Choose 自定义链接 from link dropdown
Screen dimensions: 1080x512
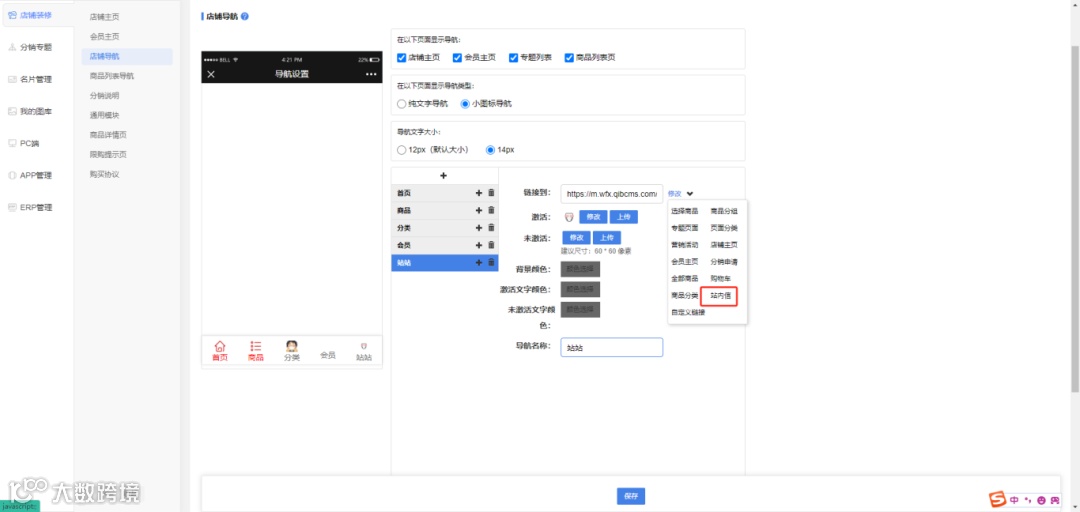pyautogui.click(x=688, y=312)
